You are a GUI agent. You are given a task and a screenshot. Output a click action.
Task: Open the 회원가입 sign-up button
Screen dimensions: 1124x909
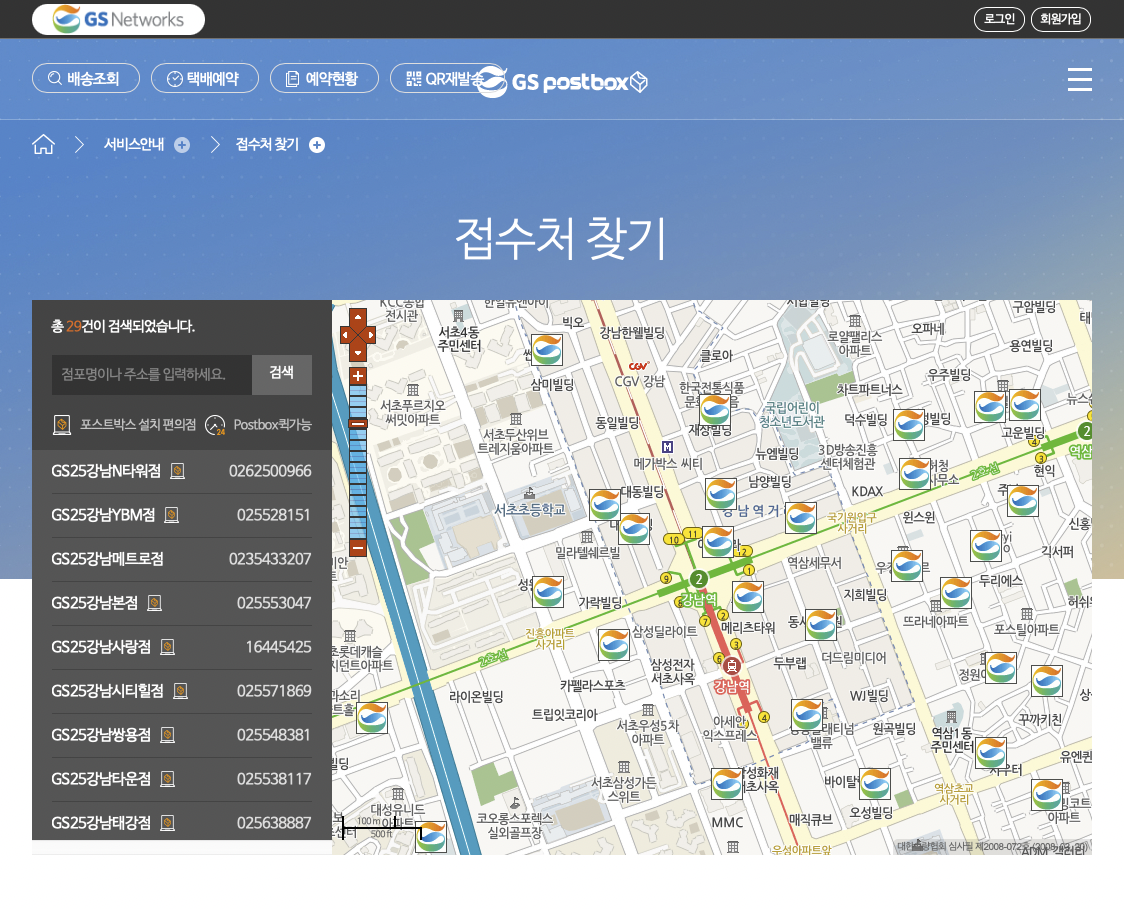[1060, 19]
